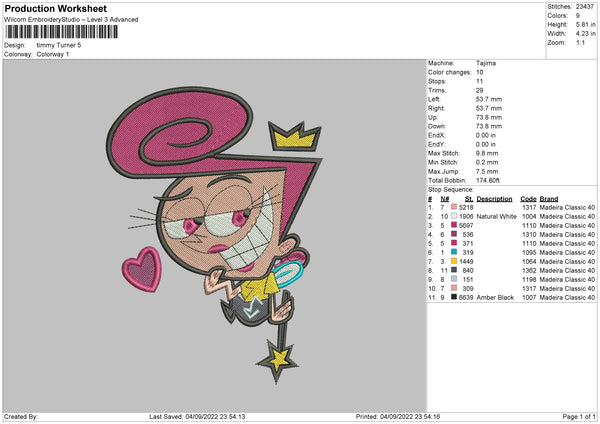
Task: Click Madeira Classic 40 in stop 4 row
Action: click(567, 234)
